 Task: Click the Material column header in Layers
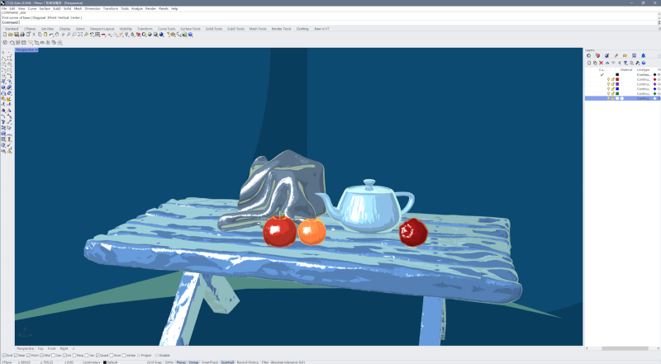pyautogui.click(x=626, y=70)
